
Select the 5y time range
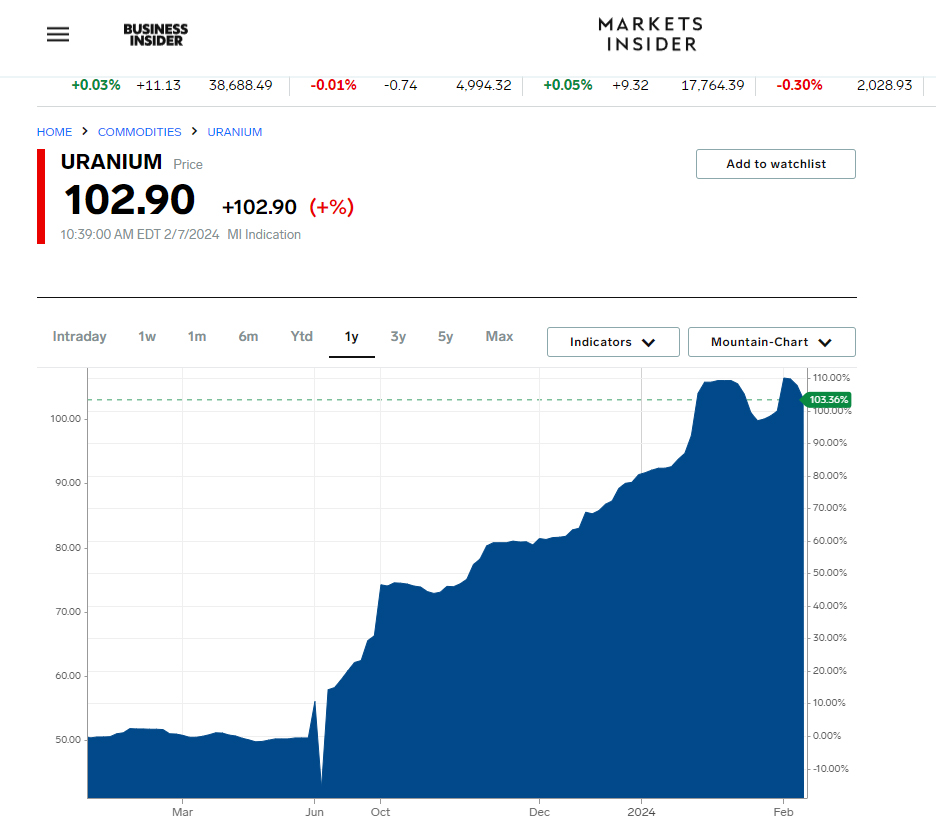(x=445, y=336)
